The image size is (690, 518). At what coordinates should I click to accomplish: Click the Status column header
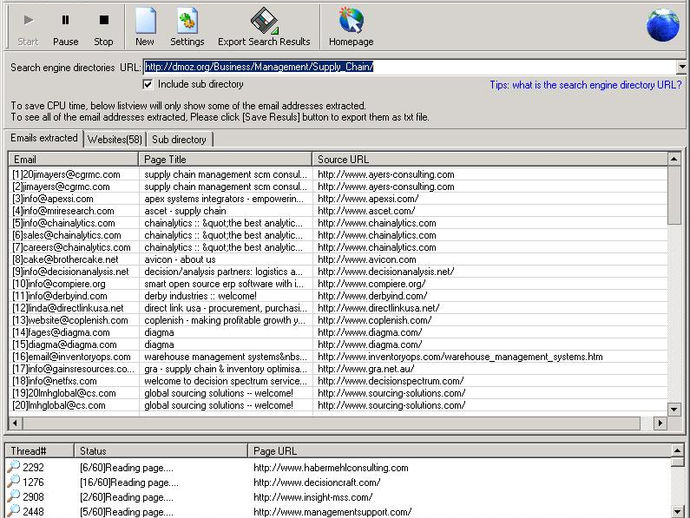[x=161, y=451]
